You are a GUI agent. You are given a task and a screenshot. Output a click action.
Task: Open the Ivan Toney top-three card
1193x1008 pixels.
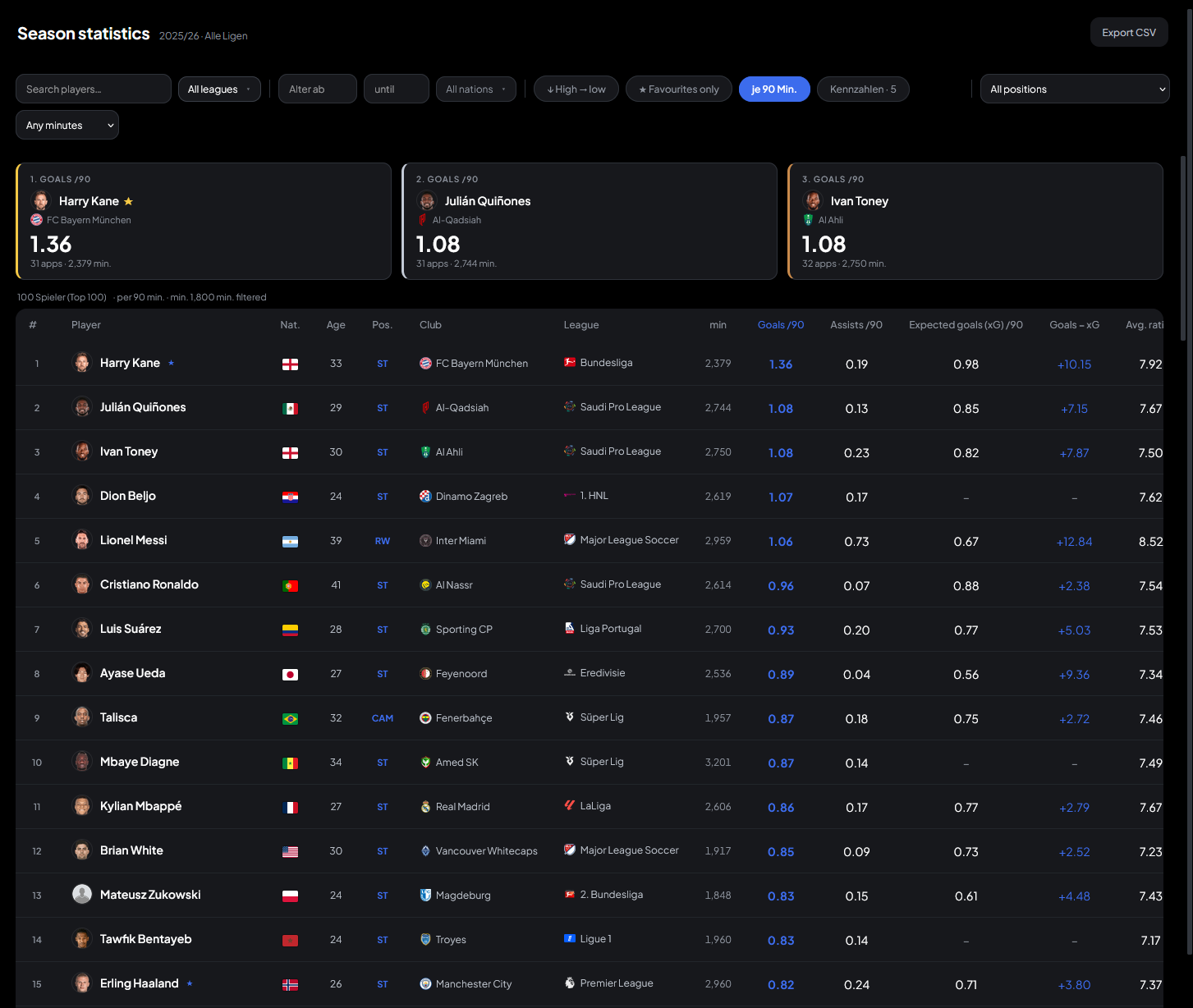tap(975, 221)
